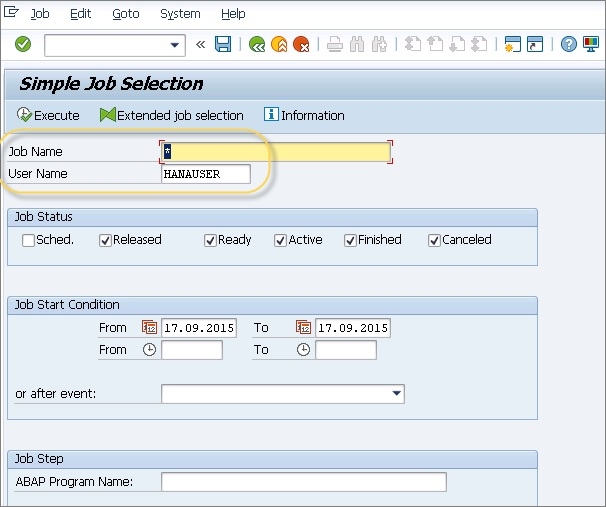
Task: Click the Execute button
Action: [x=48, y=116]
